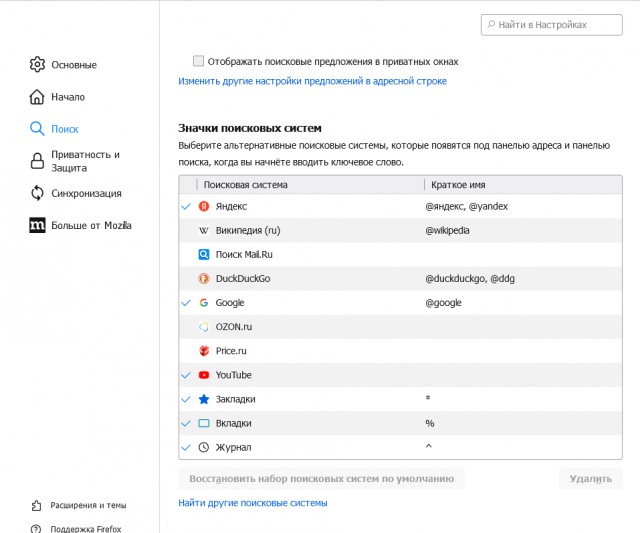Click the Удалить button
The height and width of the screenshot is (533, 640).
pos(590,478)
